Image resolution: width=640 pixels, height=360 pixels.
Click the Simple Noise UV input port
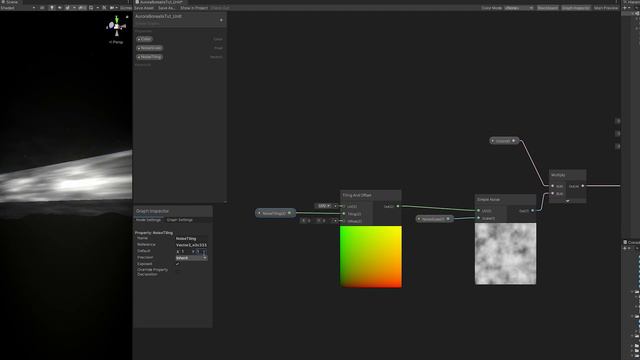click(x=478, y=211)
